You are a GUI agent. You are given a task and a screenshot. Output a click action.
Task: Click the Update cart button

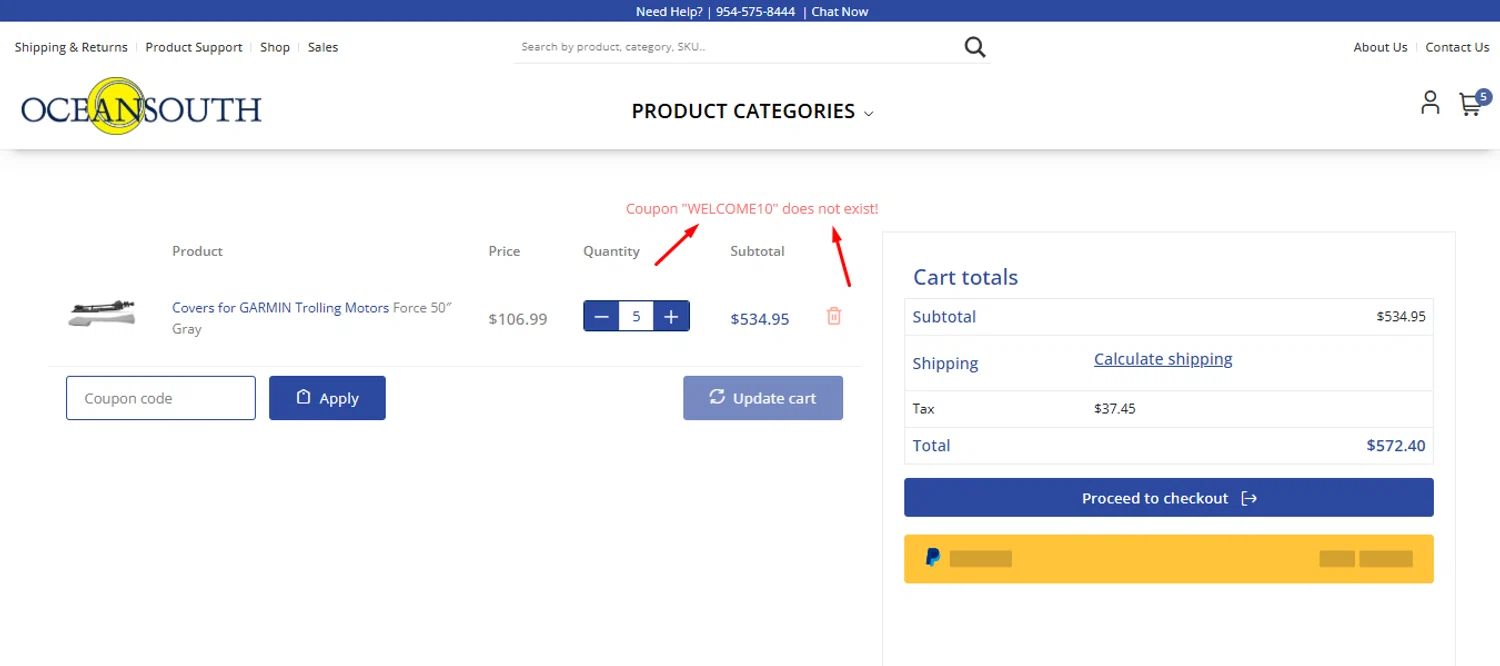763,398
